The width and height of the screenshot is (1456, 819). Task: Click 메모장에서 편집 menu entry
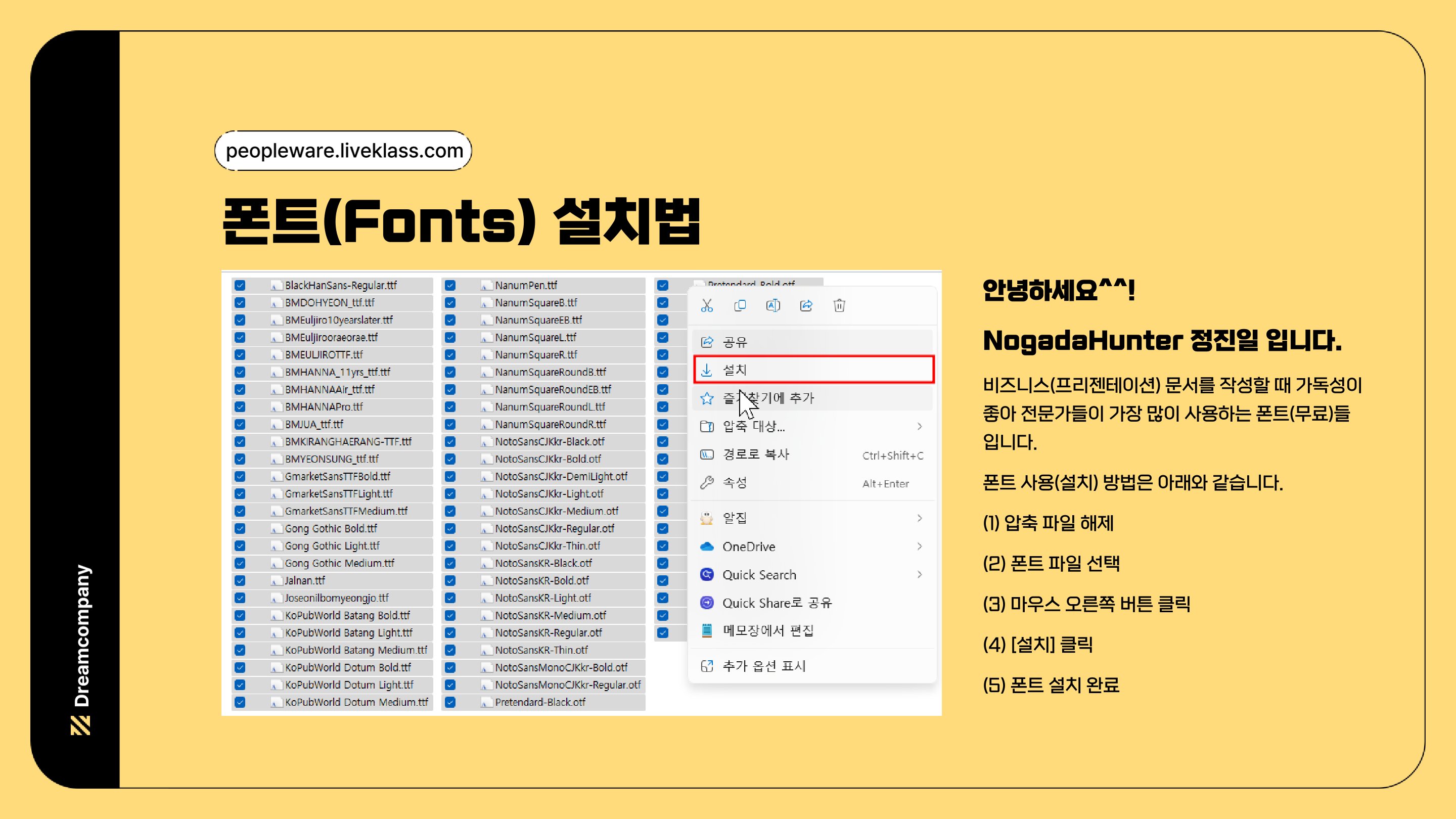[x=767, y=631]
